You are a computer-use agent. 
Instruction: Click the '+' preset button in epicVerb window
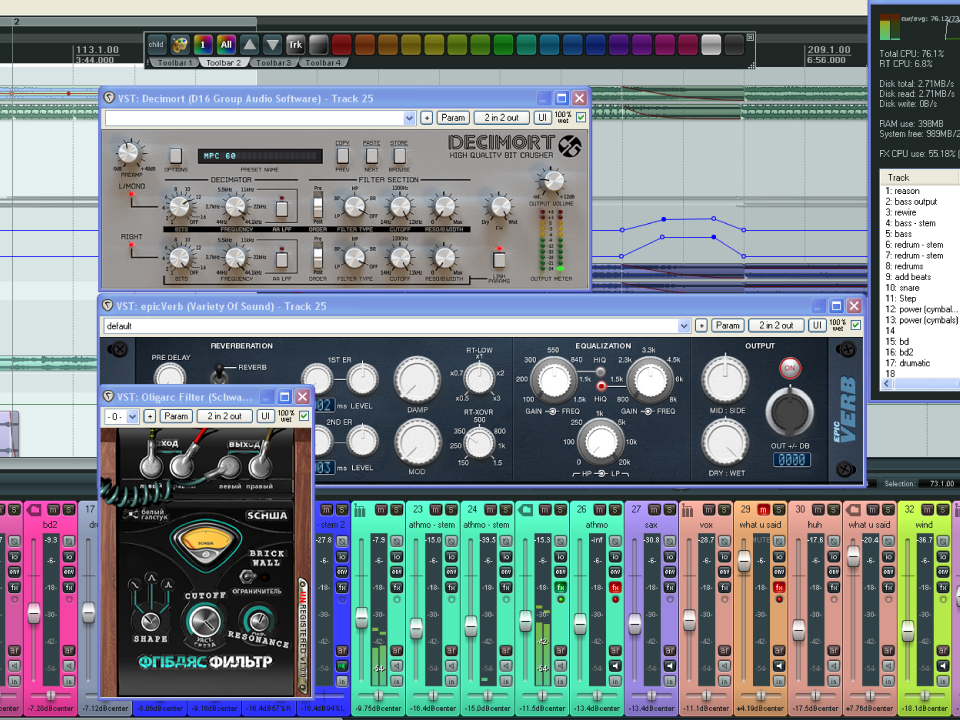pyautogui.click(x=702, y=326)
